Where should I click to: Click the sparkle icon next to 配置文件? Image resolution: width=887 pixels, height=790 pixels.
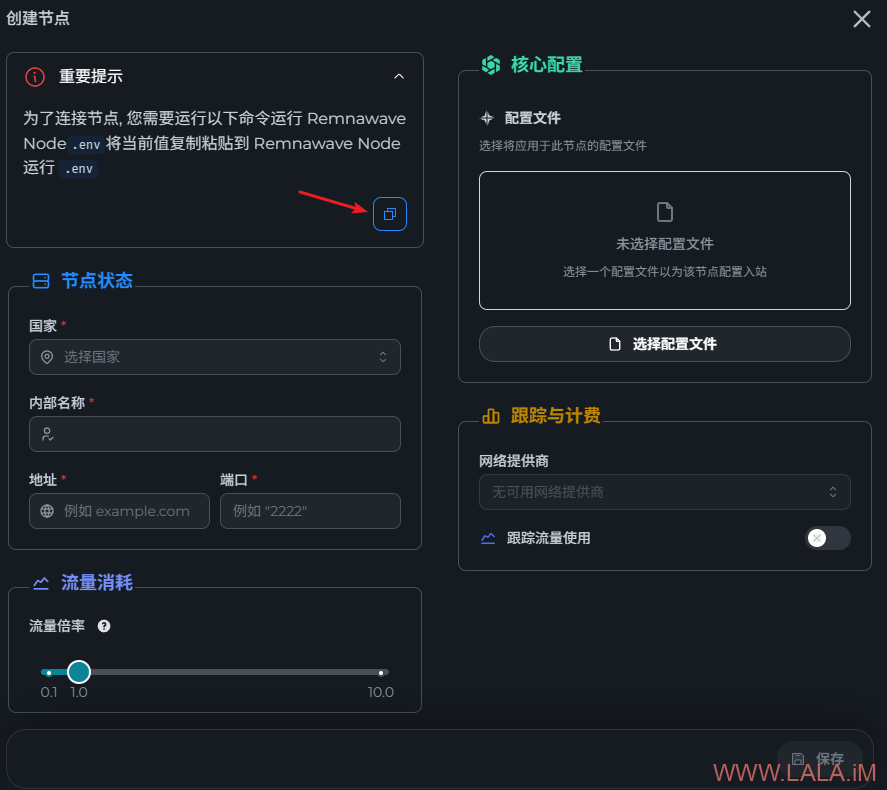(x=486, y=118)
